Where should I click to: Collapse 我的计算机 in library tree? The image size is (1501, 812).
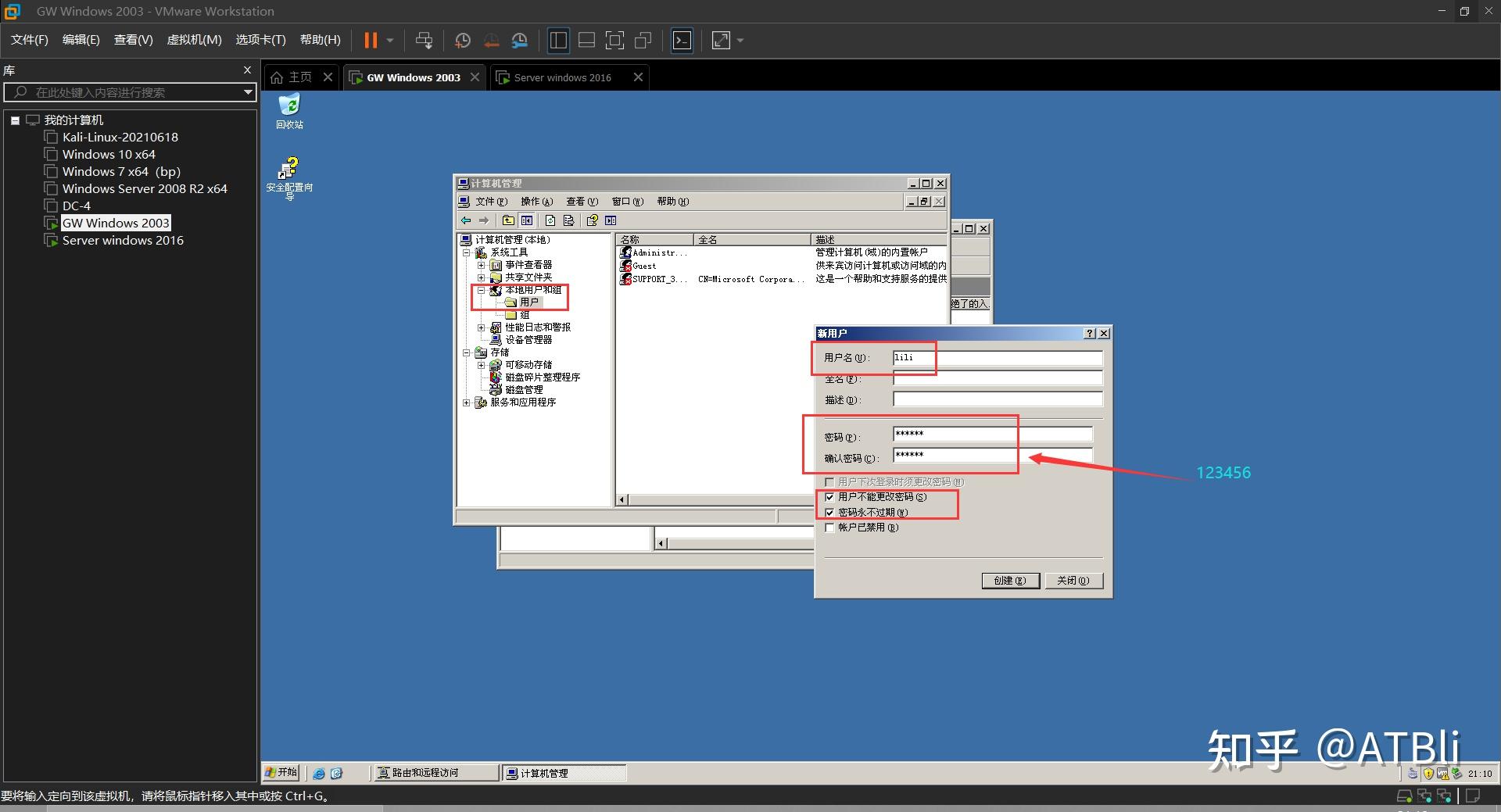click(15, 120)
